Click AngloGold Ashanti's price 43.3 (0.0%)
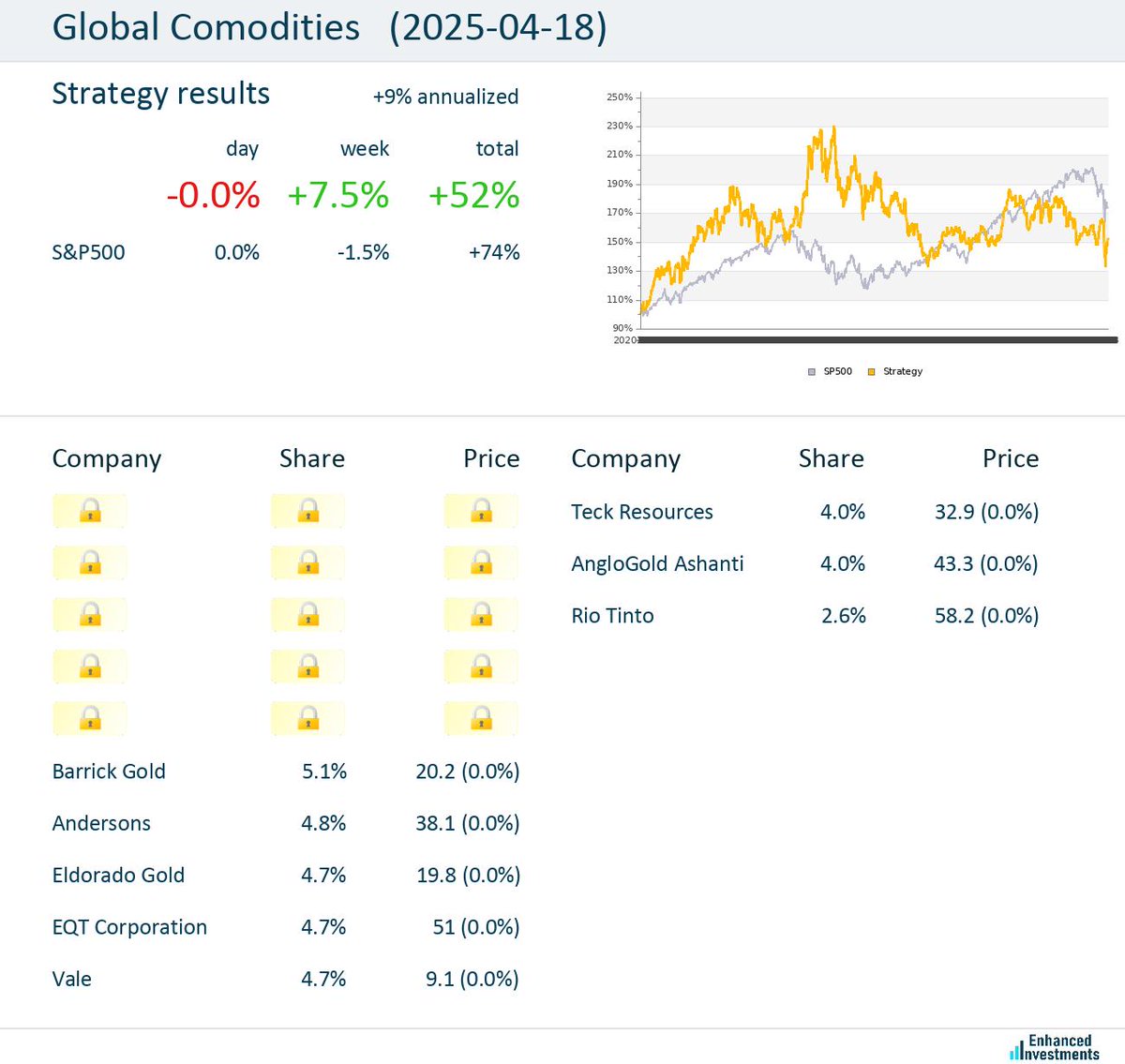Viewport: 1125px width, 1064px height. click(x=986, y=563)
